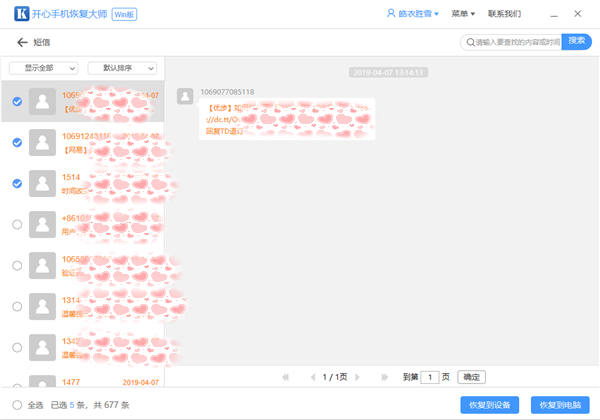The width and height of the screenshot is (600, 420).
Task: Click the back arrow next to 短信
Action: (21, 43)
